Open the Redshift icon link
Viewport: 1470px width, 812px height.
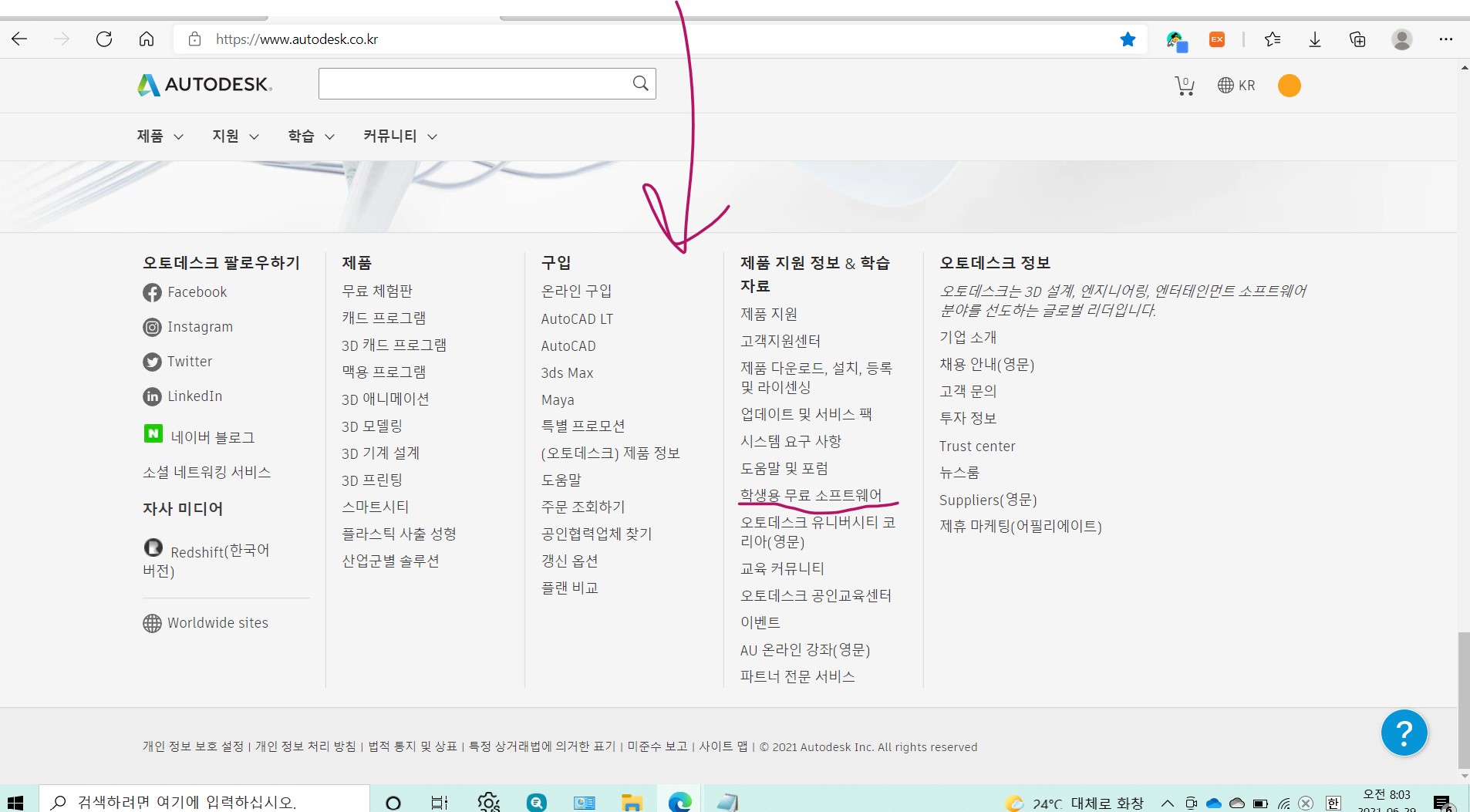(153, 548)
